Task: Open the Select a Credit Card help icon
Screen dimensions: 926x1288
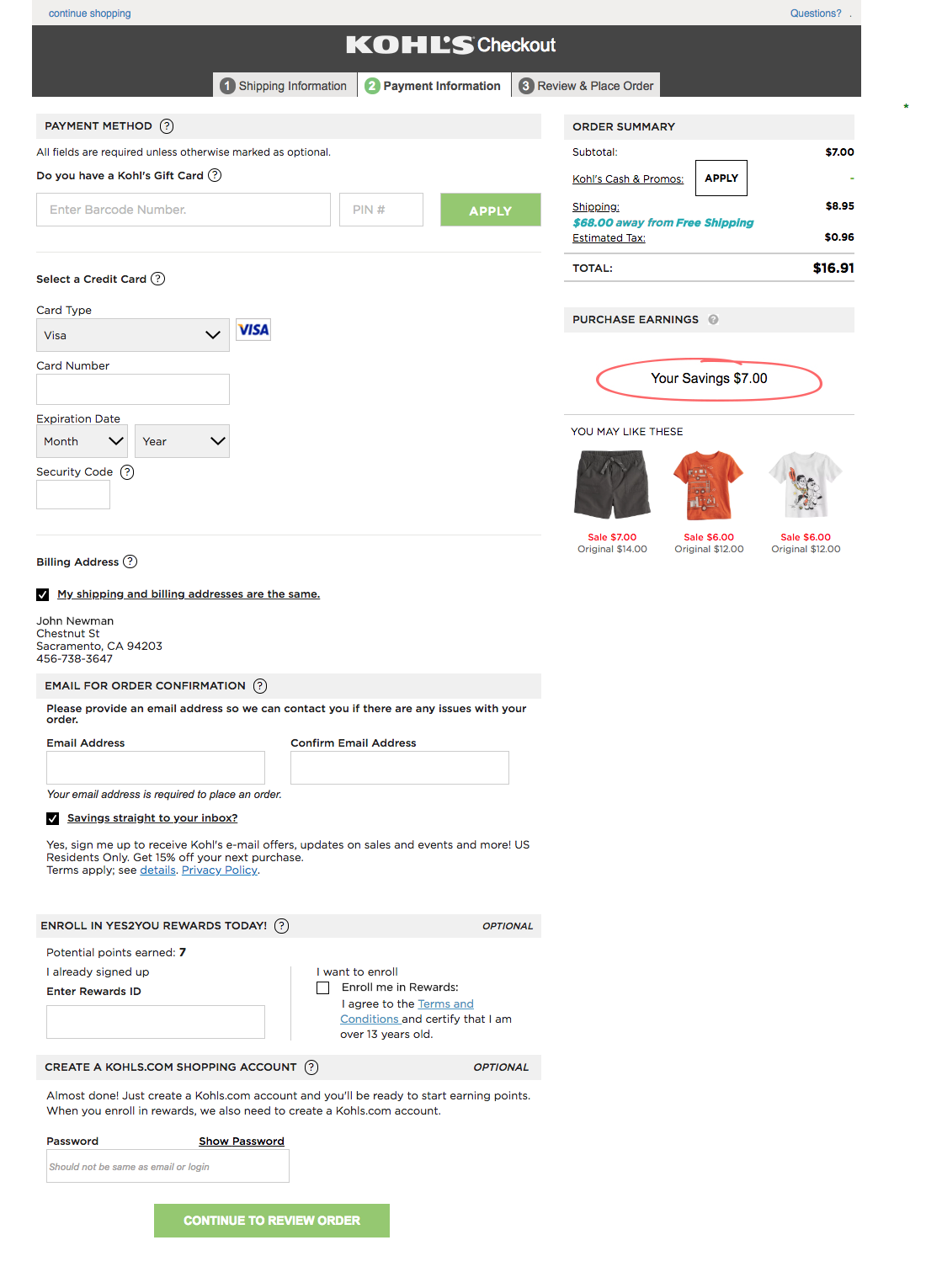Action: coord(160,279)
